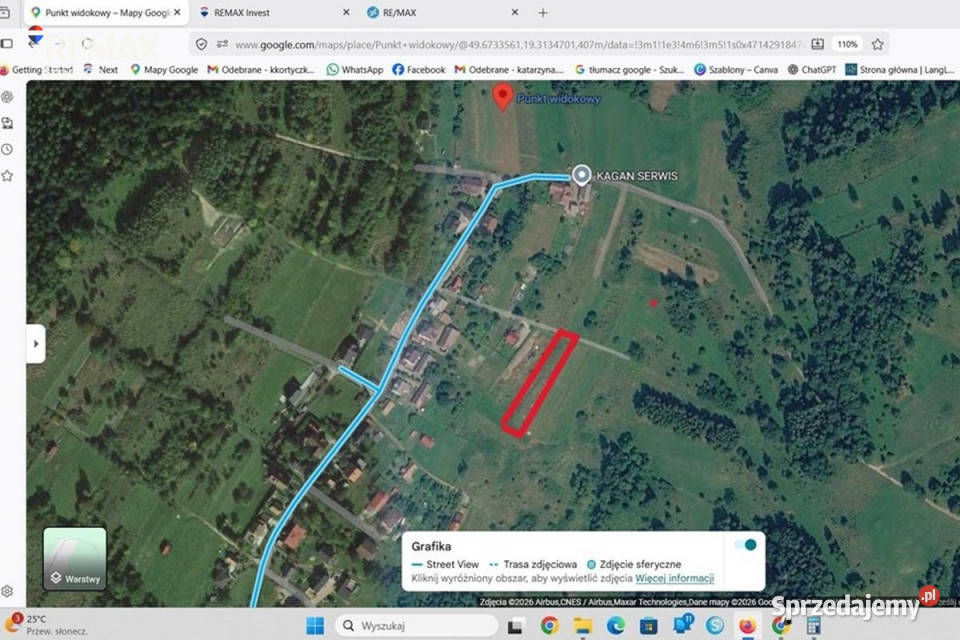The height and width of the screenshot is (640, 960).
Task: Click the sidebar bookmarks star icon
Action: coord(7,176)
